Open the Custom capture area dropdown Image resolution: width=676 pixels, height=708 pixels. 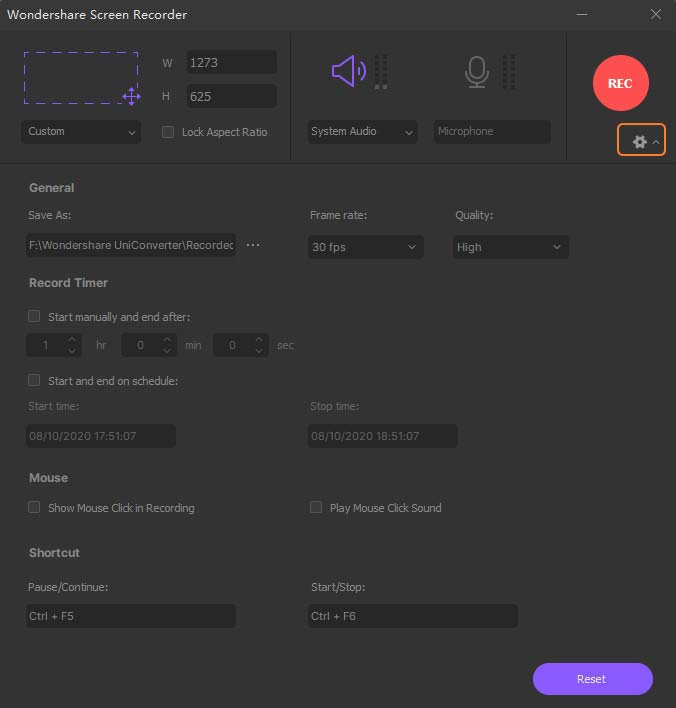pos(81,132)
